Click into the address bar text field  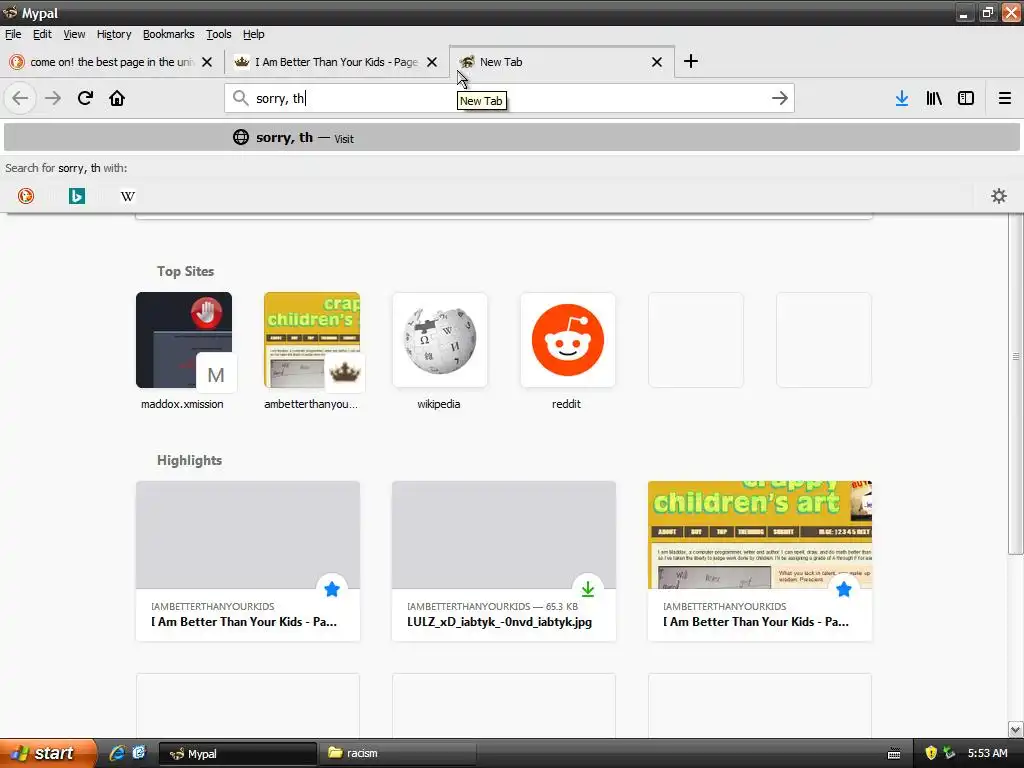pos(509,99)
